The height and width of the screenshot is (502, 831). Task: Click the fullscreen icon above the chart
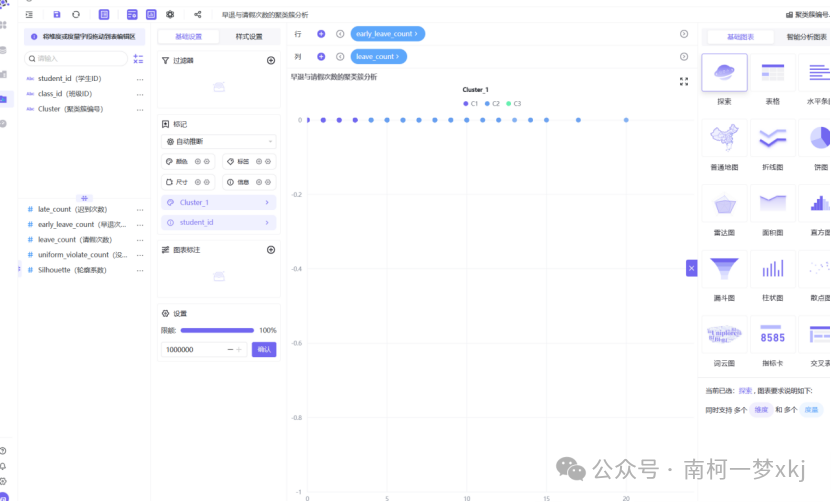pos(684,82)
